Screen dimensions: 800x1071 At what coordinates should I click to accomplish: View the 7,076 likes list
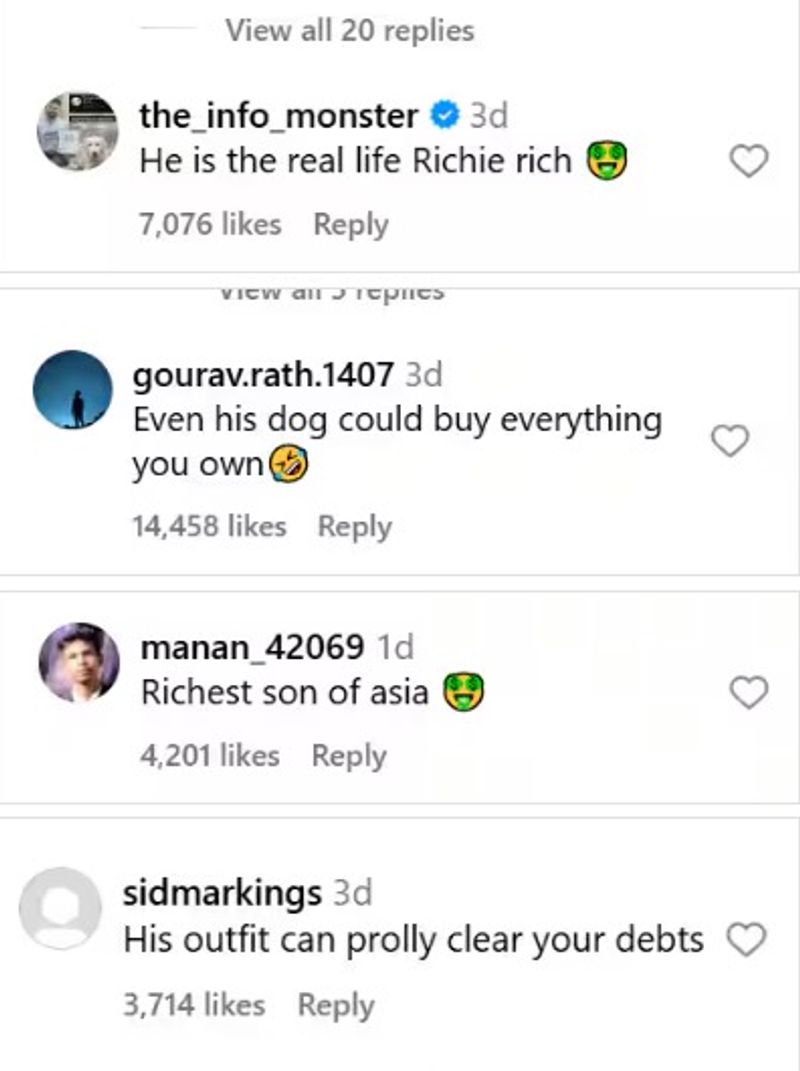210,224
